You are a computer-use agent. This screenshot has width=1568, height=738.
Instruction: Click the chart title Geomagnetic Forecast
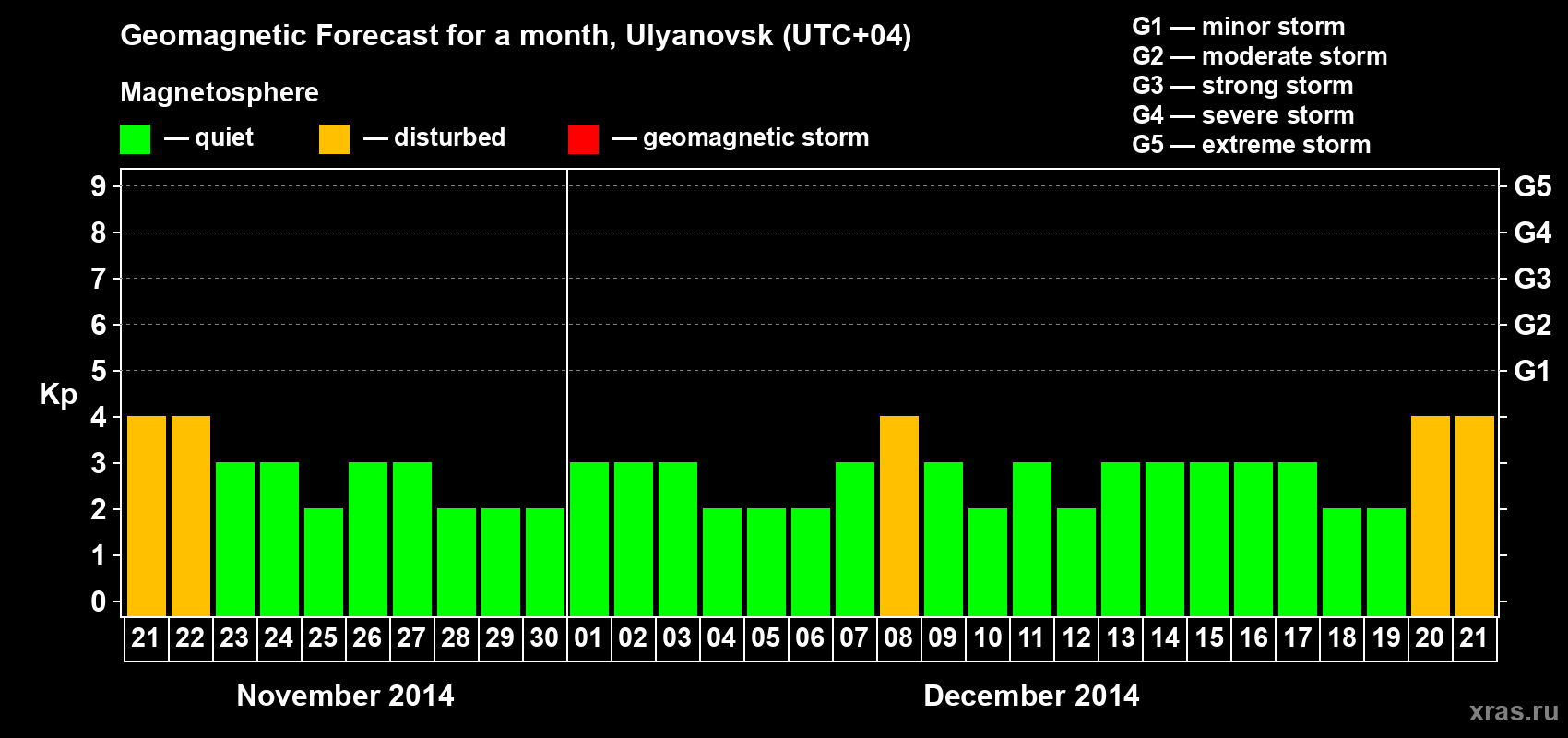pyautogui.click(x=516, y=36)
